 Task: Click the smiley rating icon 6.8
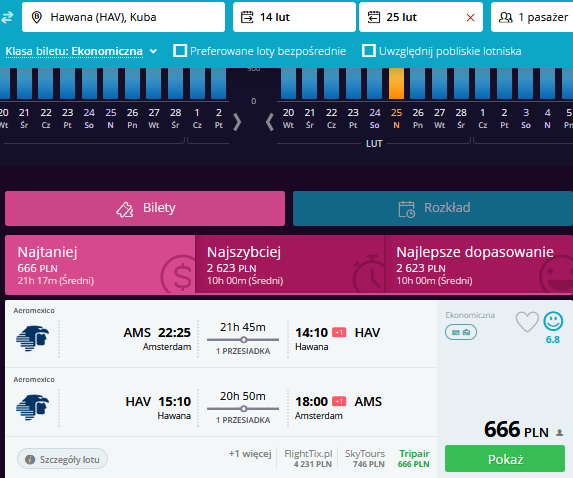[x=553, y=321]
